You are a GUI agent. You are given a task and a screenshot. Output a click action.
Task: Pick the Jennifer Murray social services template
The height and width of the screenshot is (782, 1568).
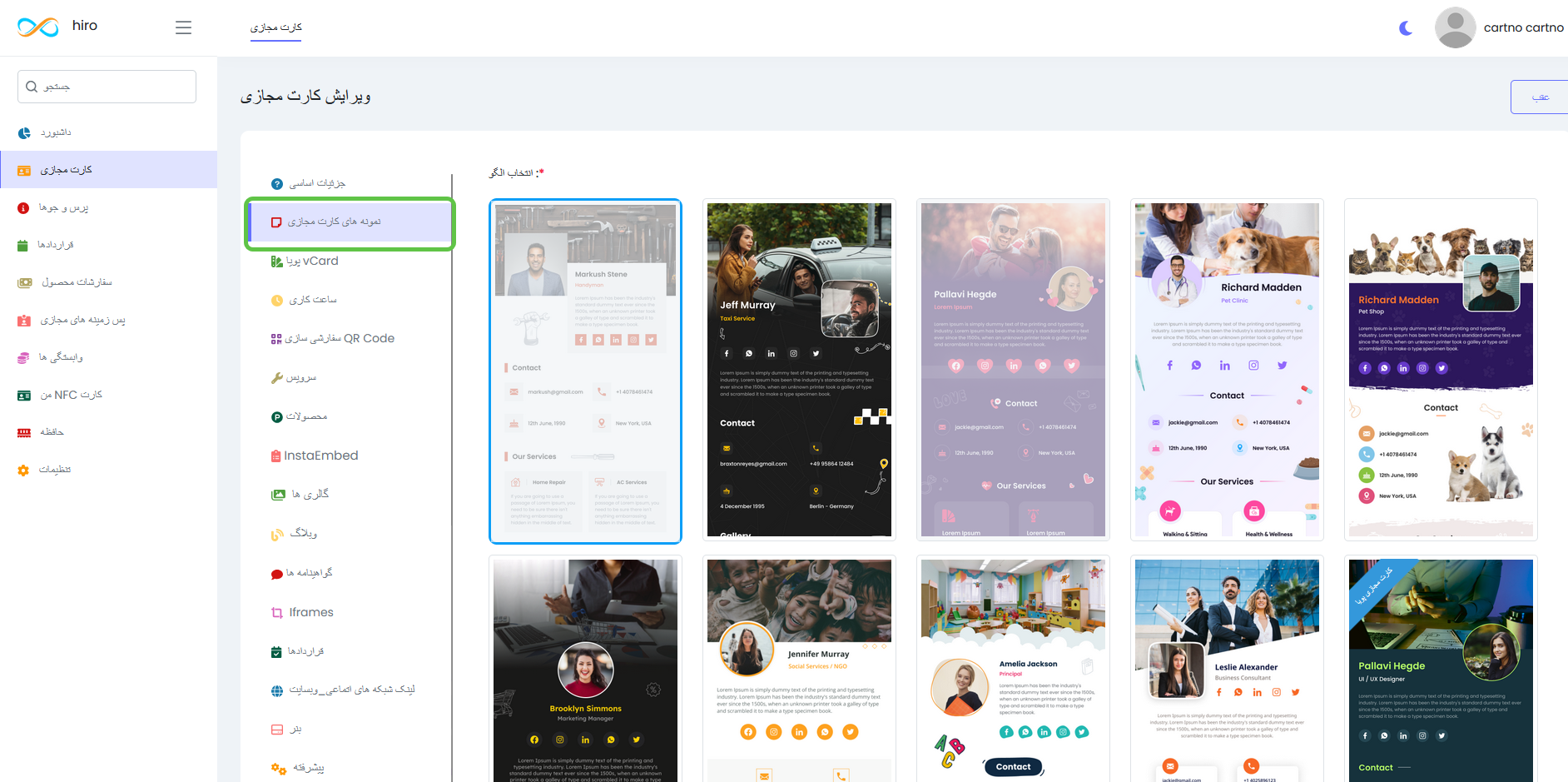point(799,669)
